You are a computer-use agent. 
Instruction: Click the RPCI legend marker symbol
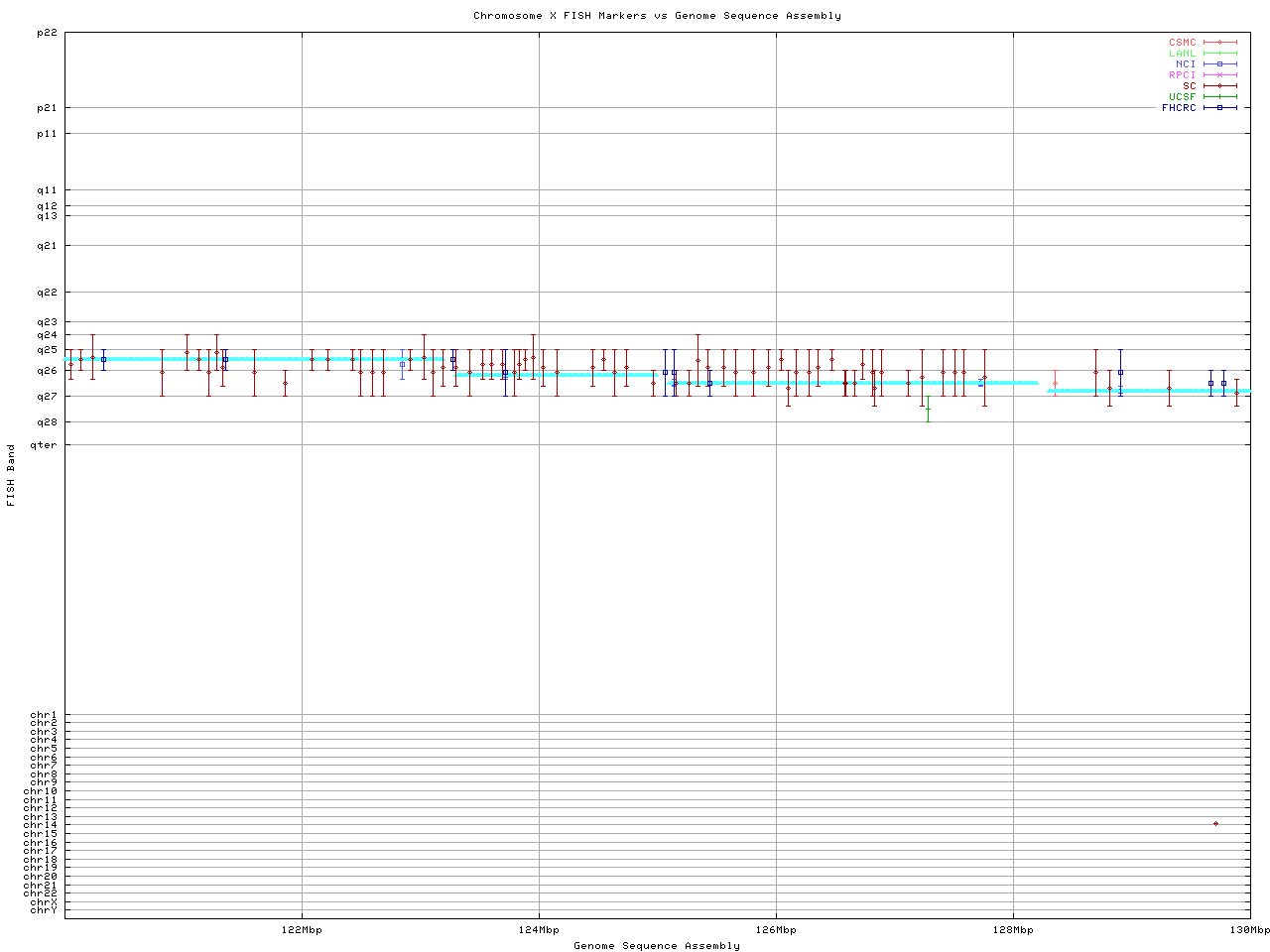(1220, 75)
